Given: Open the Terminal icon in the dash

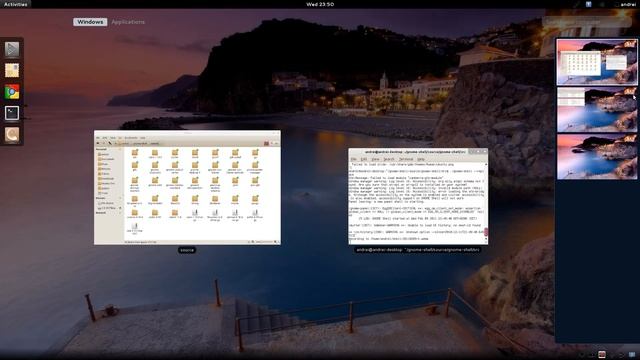Looking at the screenshot, I should click(x=12, y=113).
